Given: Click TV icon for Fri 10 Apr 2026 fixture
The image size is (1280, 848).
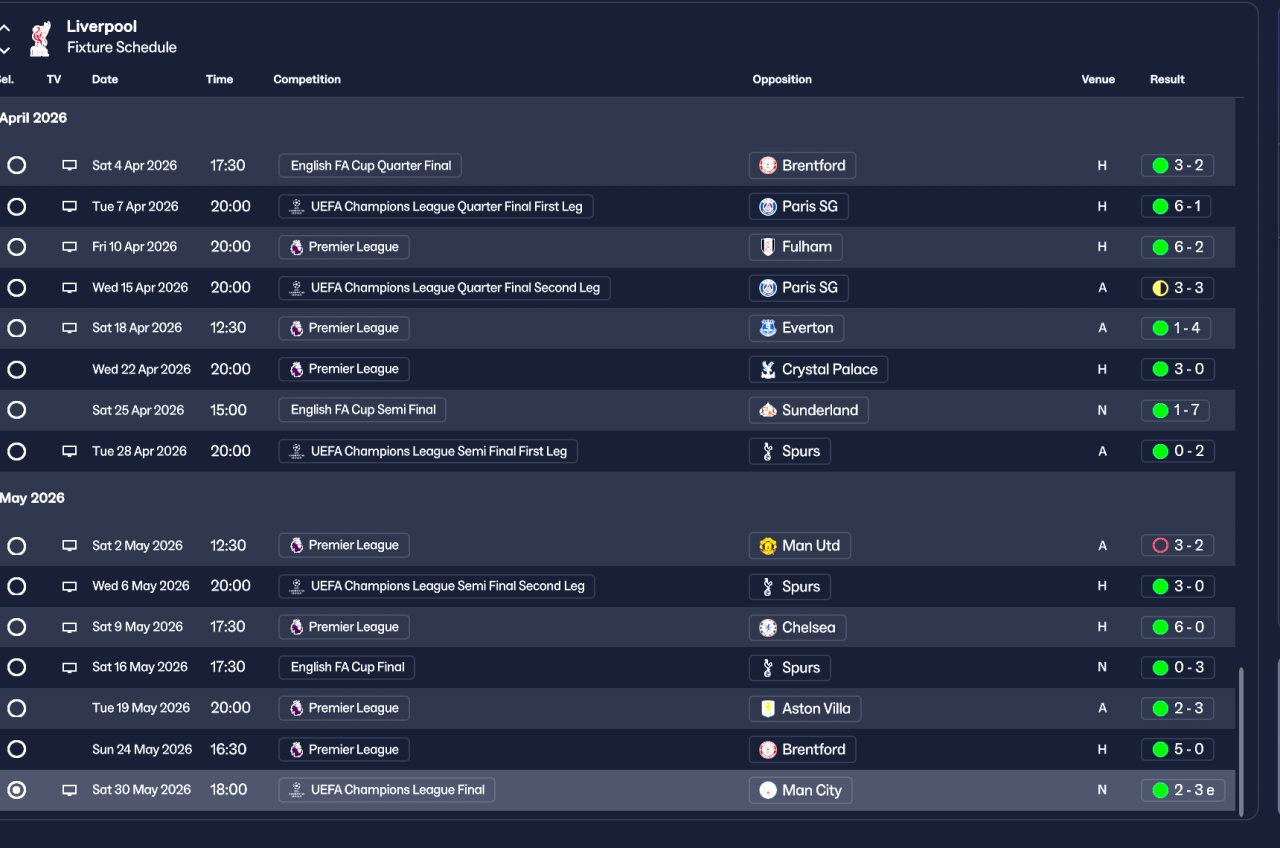Looking at the screenshot, I should [70, 247].
